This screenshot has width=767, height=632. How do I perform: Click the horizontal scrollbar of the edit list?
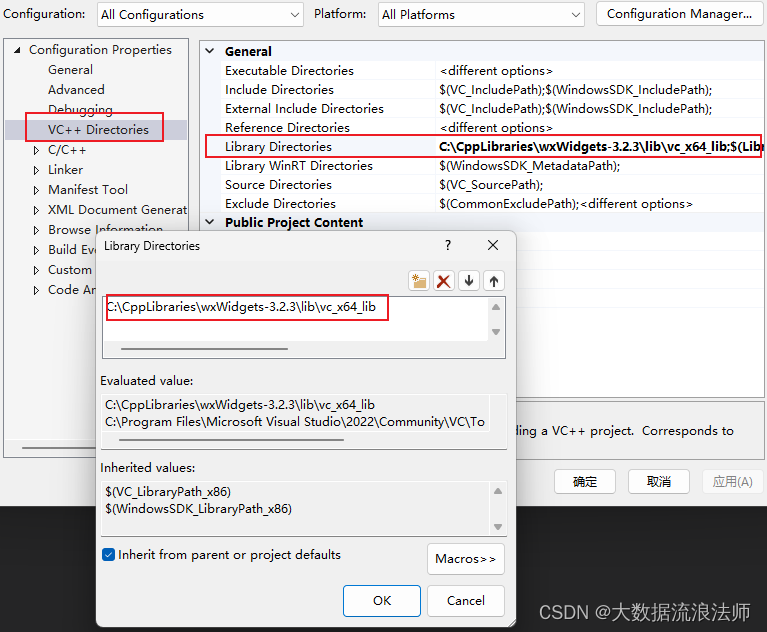204,349
